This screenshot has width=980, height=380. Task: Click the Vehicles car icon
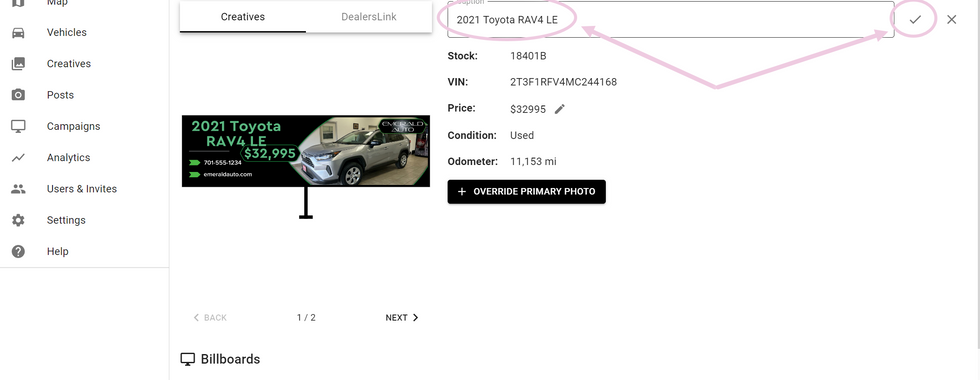[18, 32]
